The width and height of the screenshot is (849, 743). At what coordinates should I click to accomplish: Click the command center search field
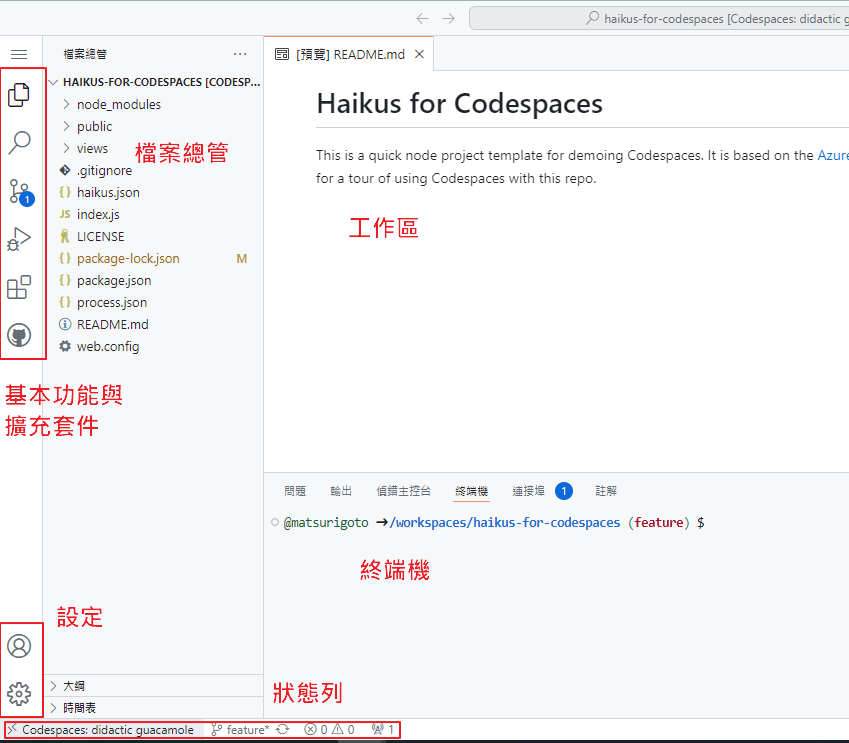pos(658,18)
